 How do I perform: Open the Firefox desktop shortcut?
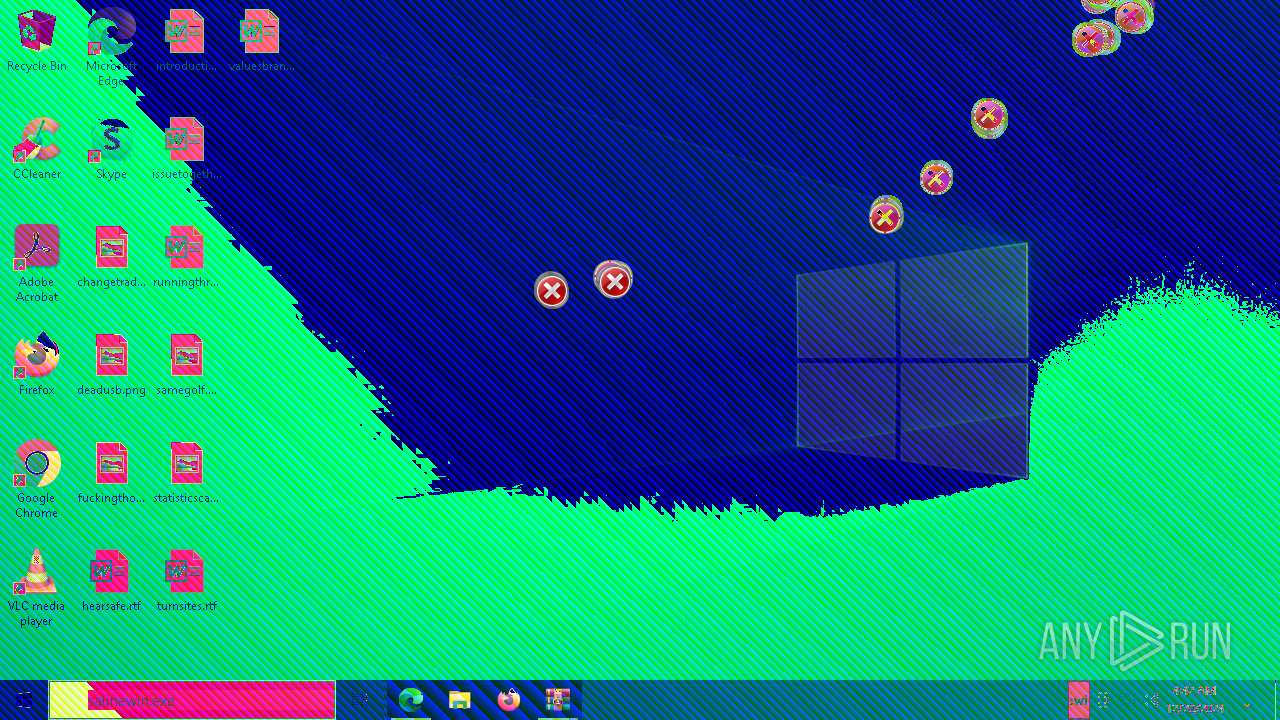(x=37, y=365)
